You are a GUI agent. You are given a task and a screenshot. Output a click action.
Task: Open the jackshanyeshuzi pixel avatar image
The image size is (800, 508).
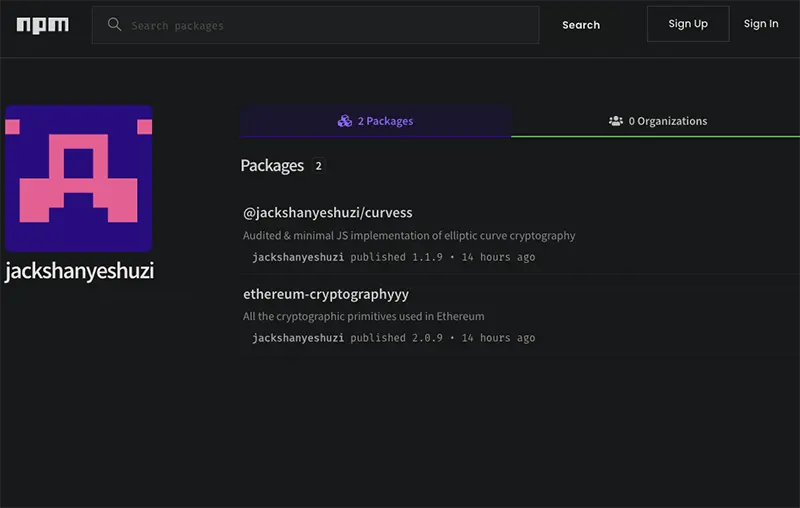click(79, 179)
